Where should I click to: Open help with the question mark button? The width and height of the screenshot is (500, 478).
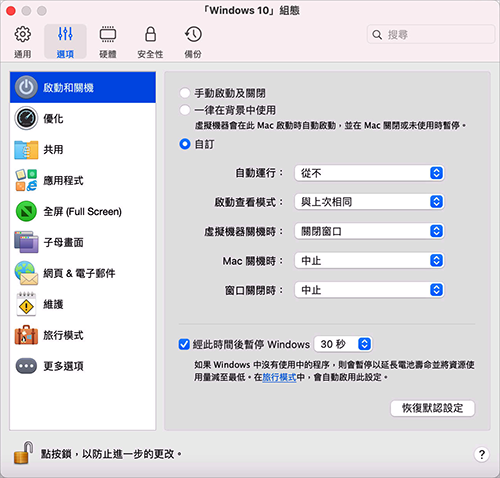coord(481,454)
